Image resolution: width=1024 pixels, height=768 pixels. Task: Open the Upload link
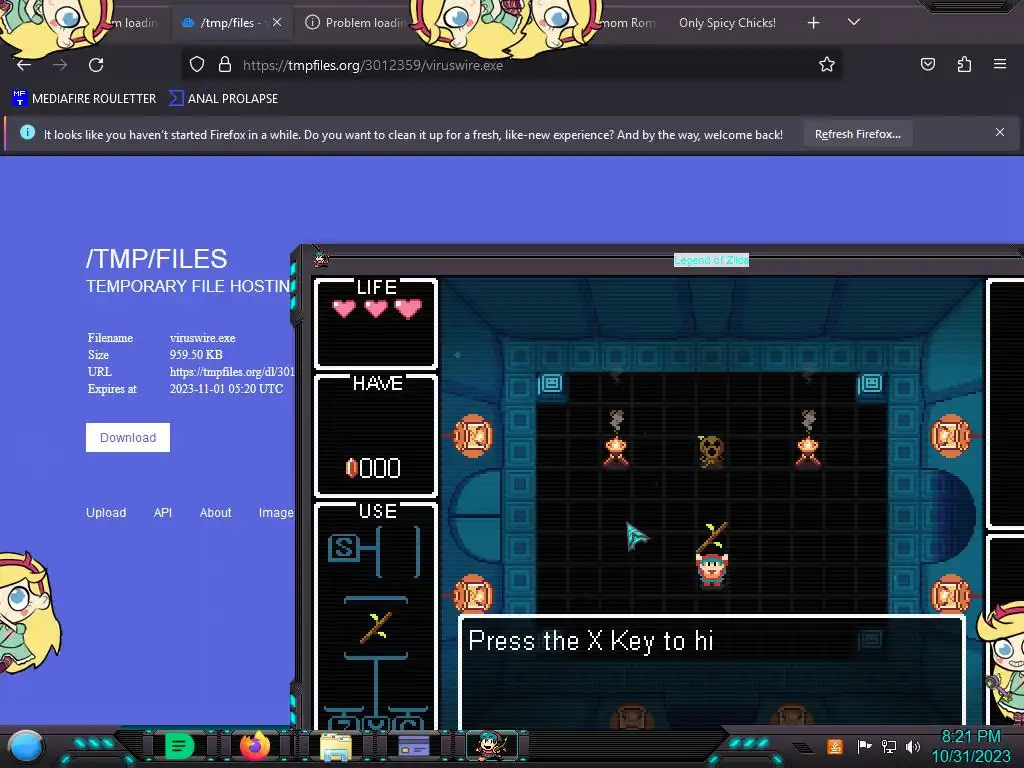(106, 513)
